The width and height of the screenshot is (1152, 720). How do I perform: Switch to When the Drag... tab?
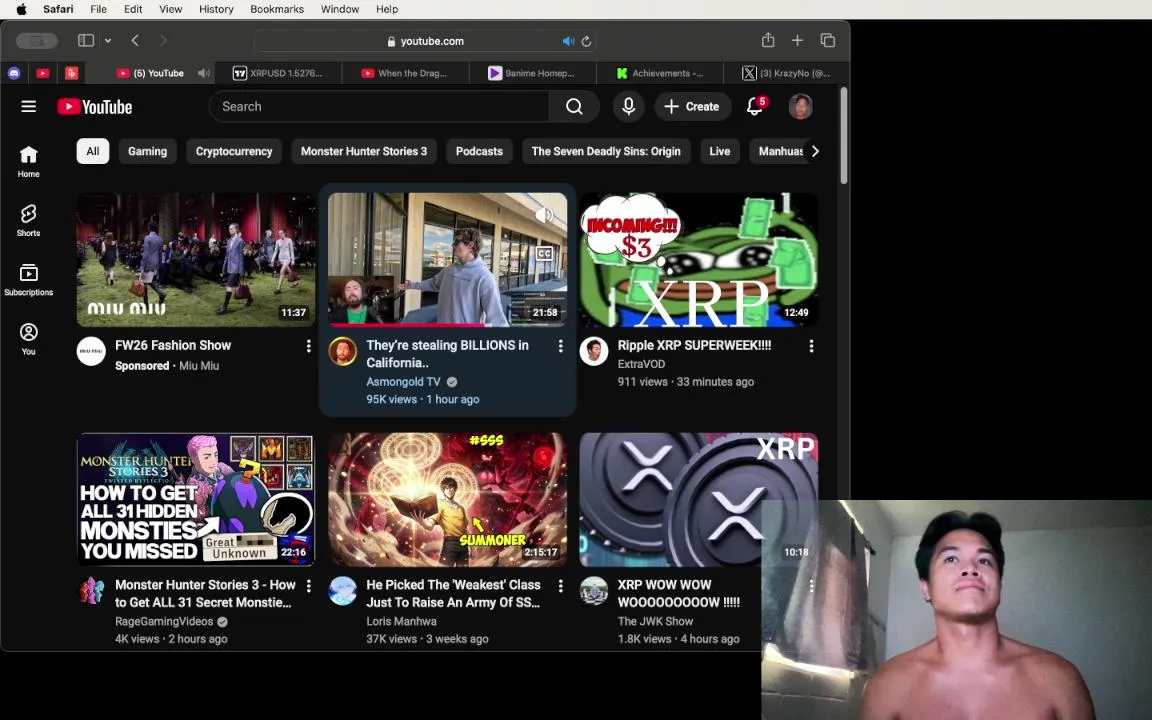coord(405,73)
